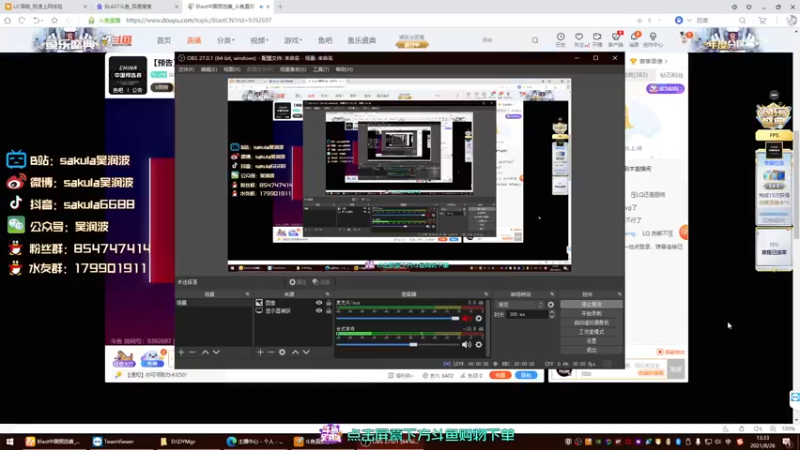Open the Douyu history clock icon

click(560, 39)
